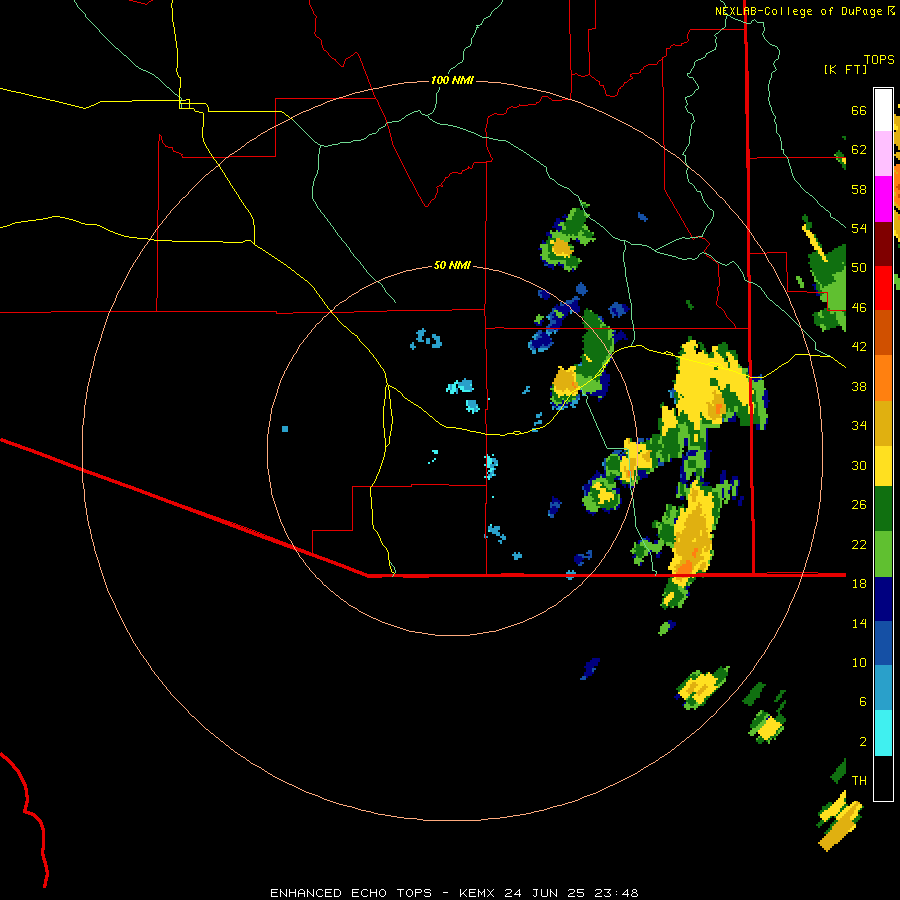900x900 pixels.
Task: Click the 30 legend value
Action: [x=859, y=465]
